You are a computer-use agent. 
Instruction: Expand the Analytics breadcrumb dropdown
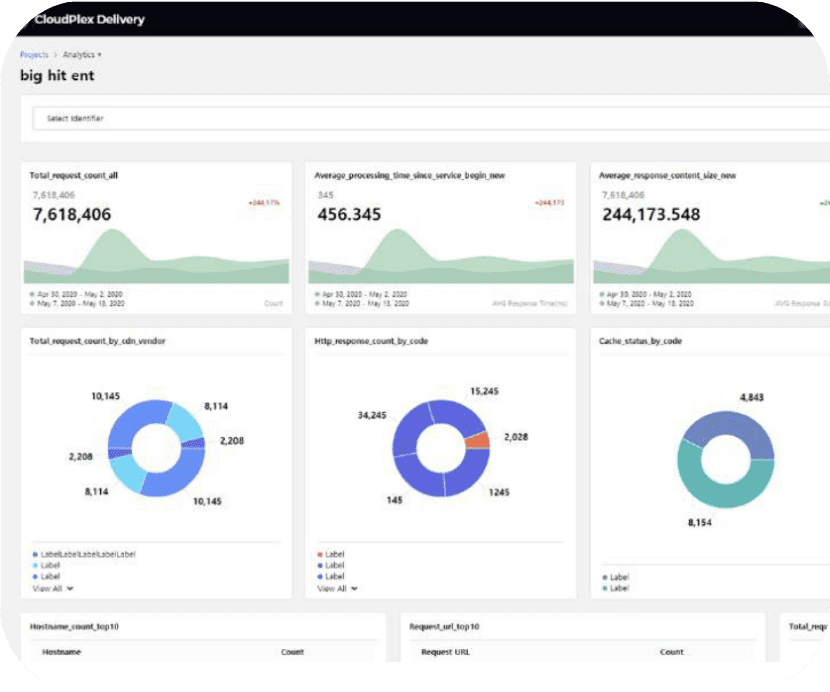[82, 55]
